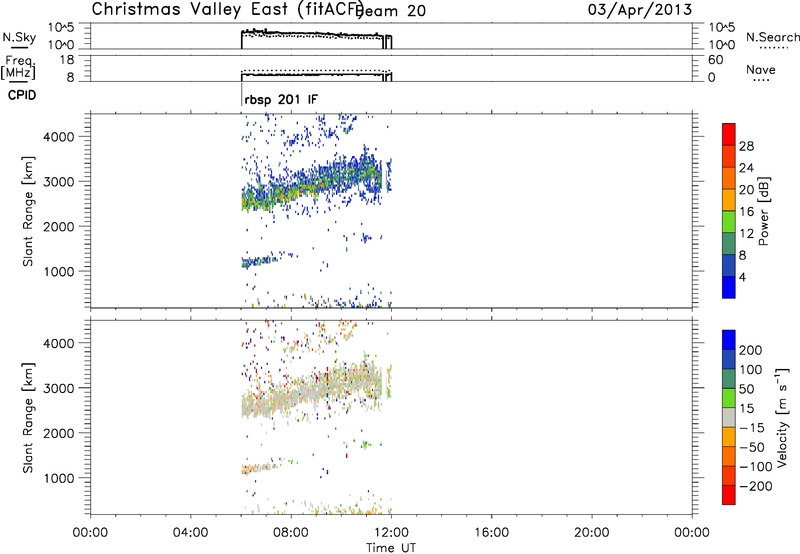Viewport: 800px width, 554px height.
Task: Pick the -50 to -15 yellow-orange Velocity segment
Action: (x=729, y=437)
